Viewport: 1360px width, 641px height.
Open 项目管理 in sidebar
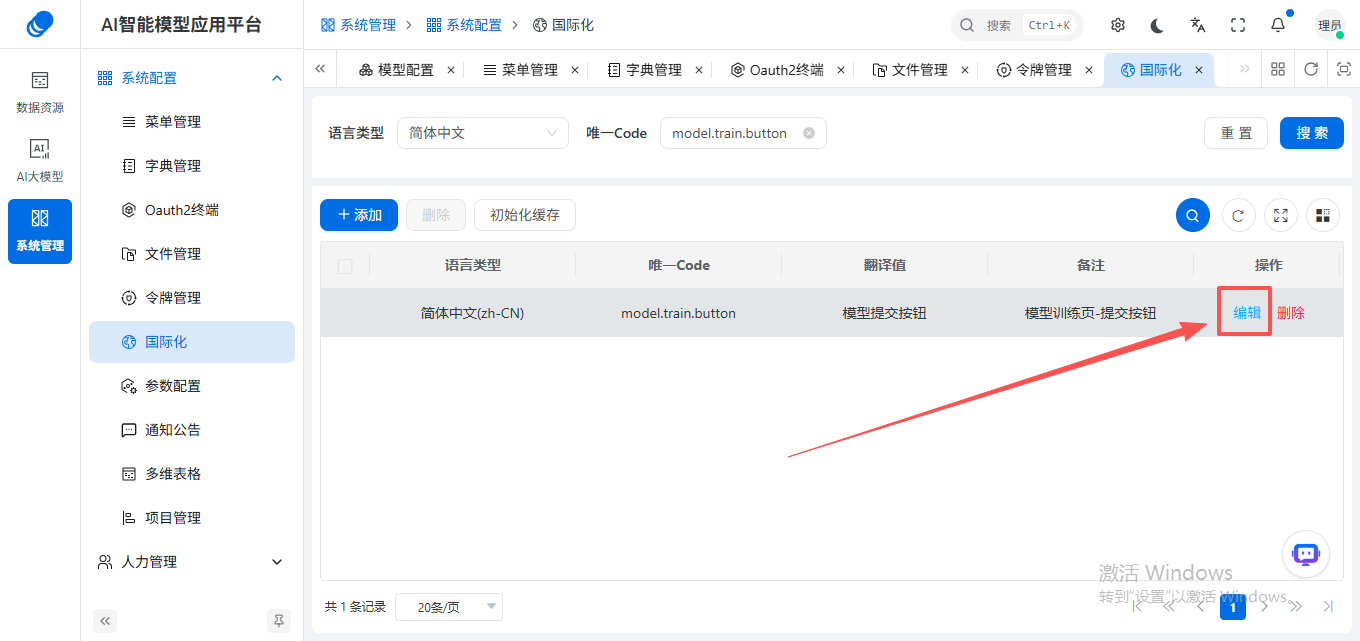click(x=192, y=518)
